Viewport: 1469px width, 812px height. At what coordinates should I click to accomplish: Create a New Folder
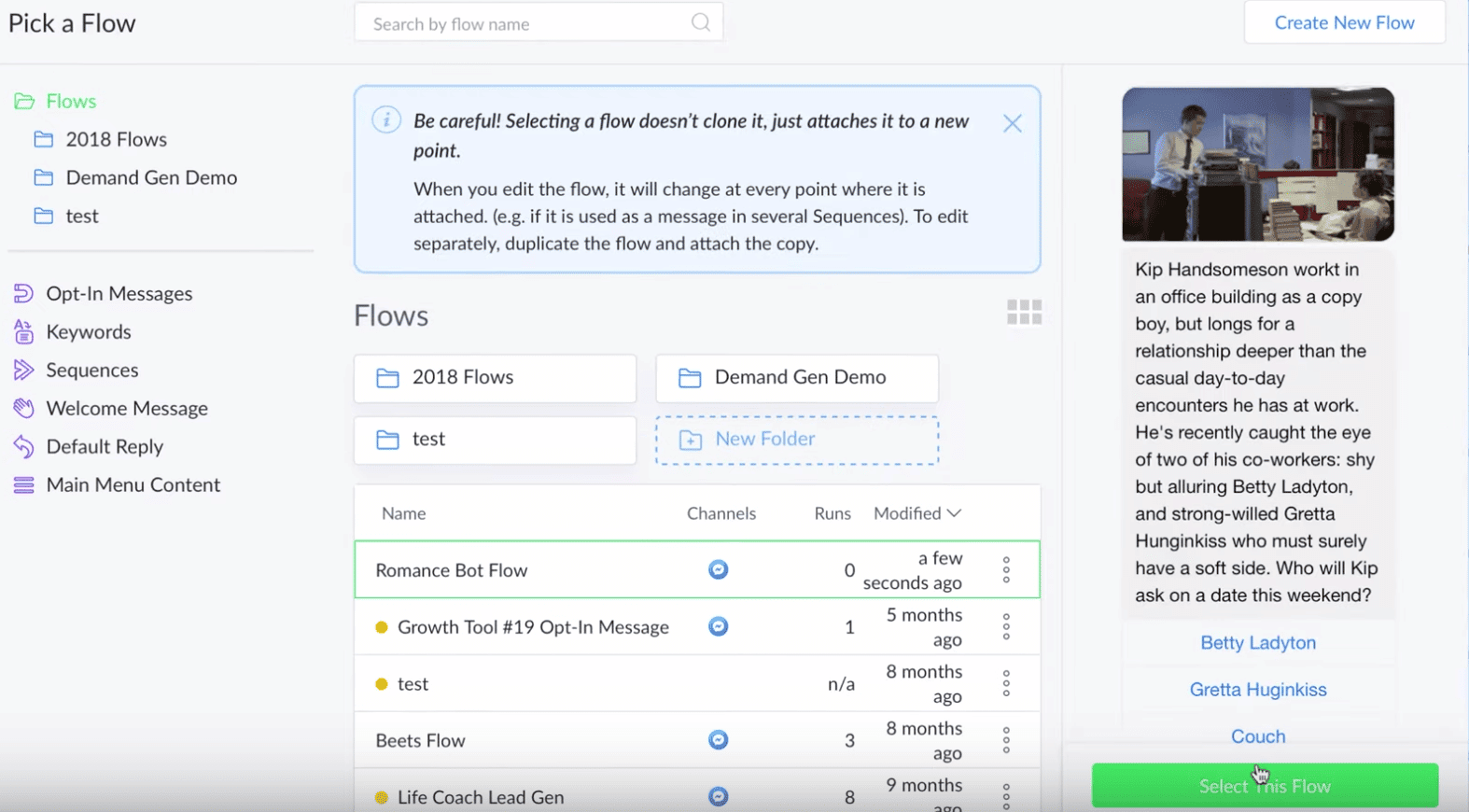[x=797, y=440]
